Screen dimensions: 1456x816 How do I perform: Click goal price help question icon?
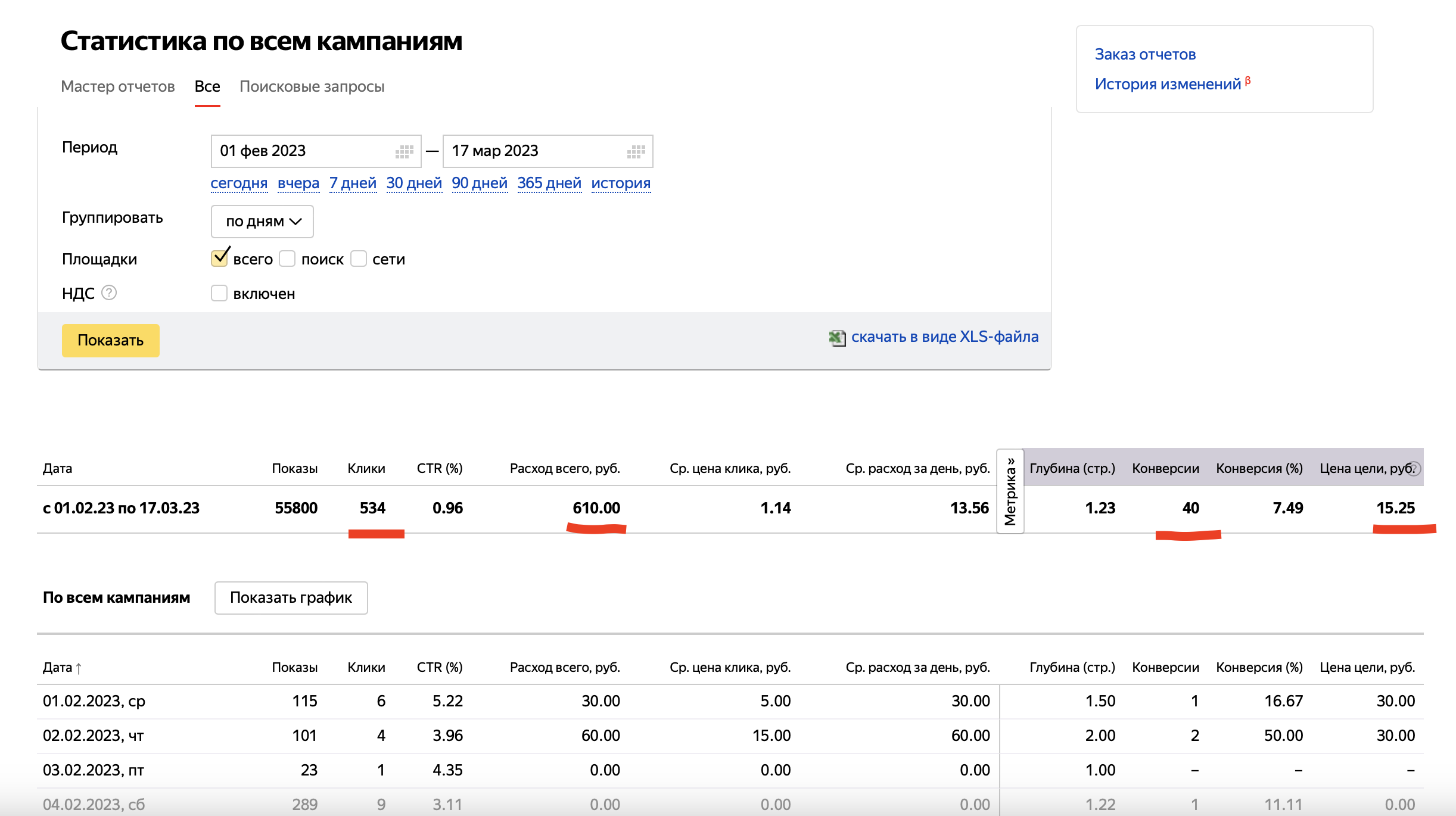(1414, 469)
